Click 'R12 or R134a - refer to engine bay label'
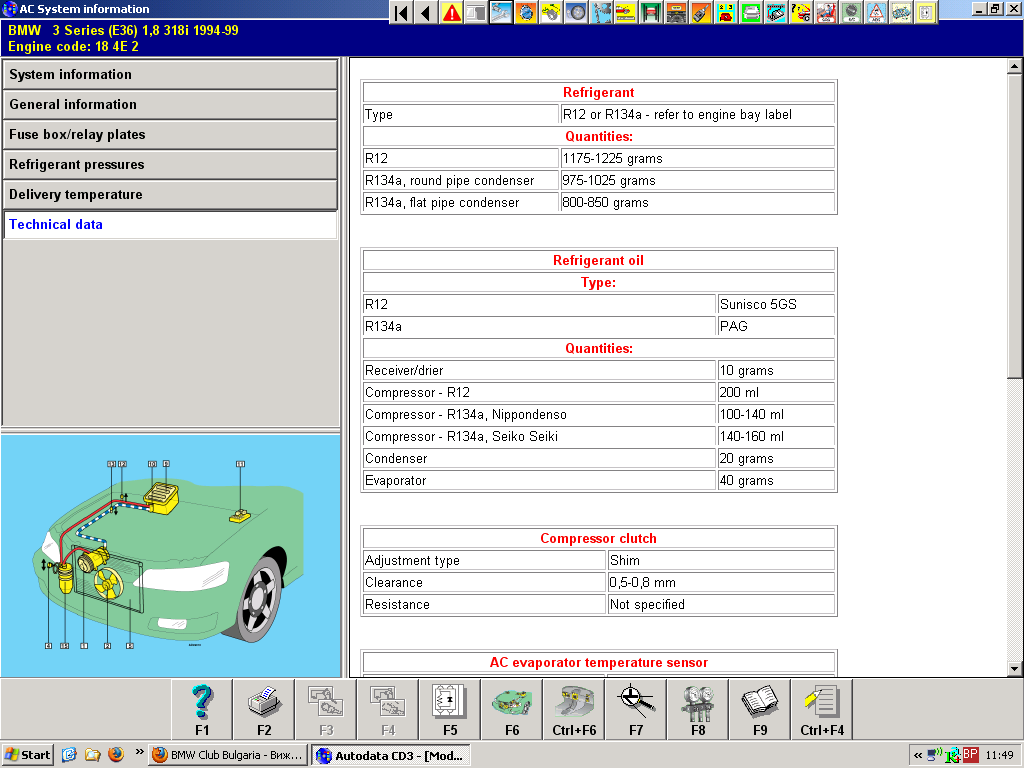The width and height of the screenshot is (1024, 768). (x=697, y=115)
